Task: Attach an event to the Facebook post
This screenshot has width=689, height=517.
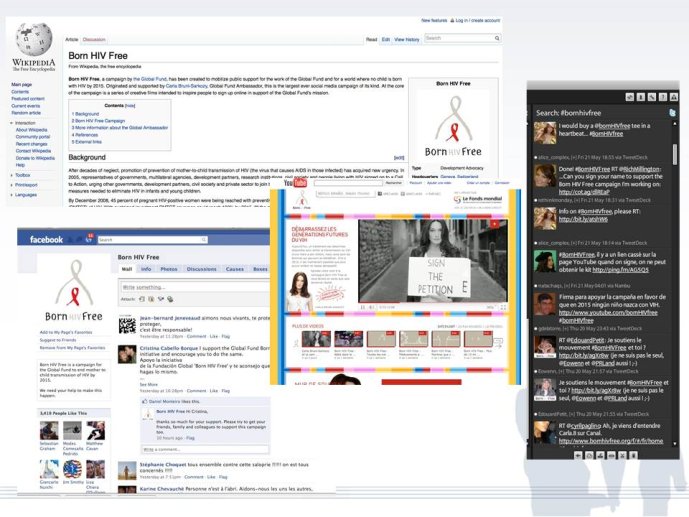Action: [x=160, y=299]
